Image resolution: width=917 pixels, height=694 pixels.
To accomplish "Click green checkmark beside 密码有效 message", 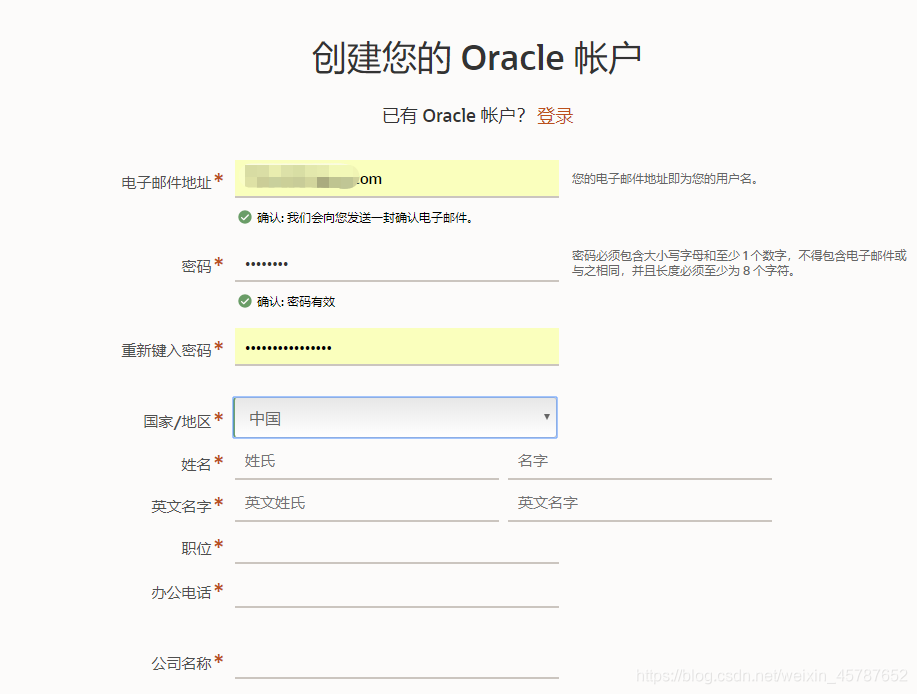I will pyautogui.click(x=245, y=301).
